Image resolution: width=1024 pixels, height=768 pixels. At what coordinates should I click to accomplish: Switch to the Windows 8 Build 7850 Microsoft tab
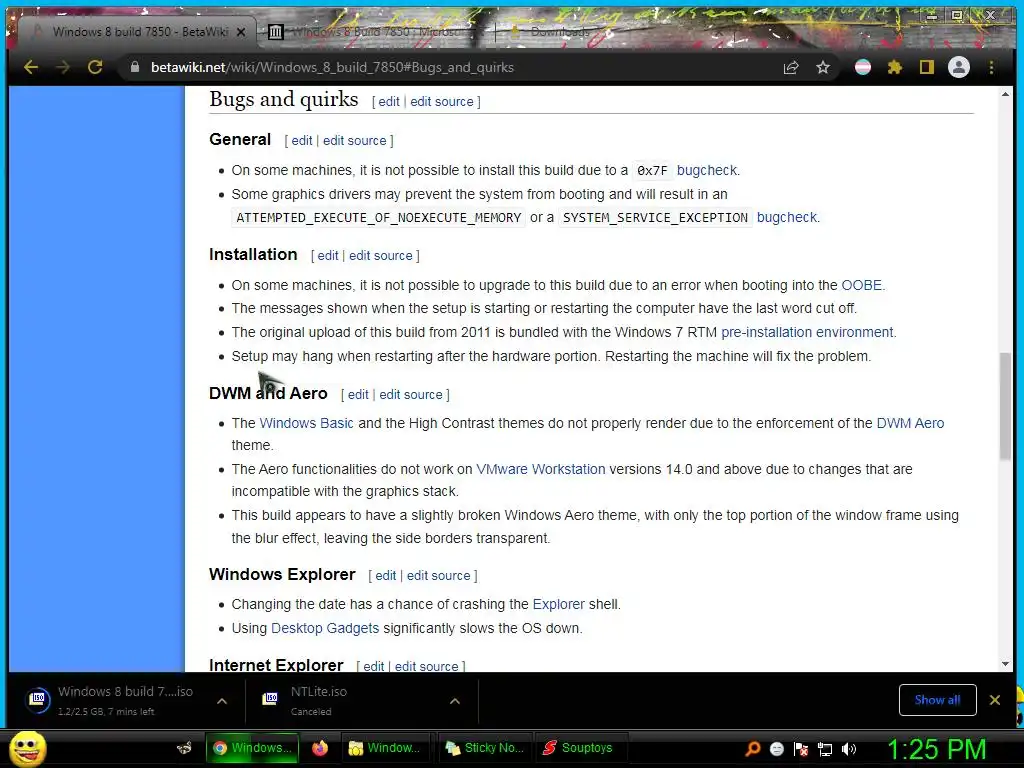click(x=376, y=32)
